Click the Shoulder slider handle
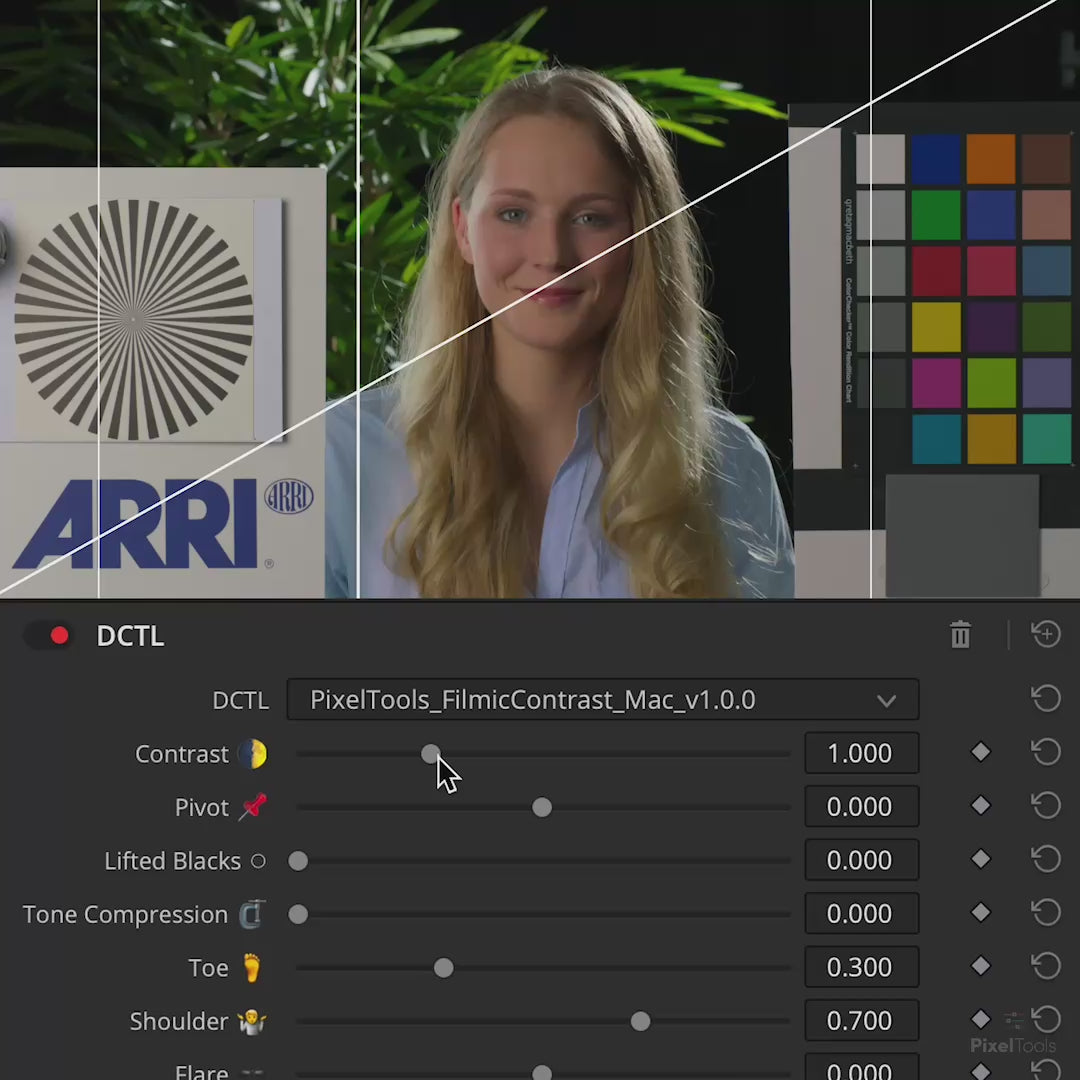 [x=640, y=1021]
